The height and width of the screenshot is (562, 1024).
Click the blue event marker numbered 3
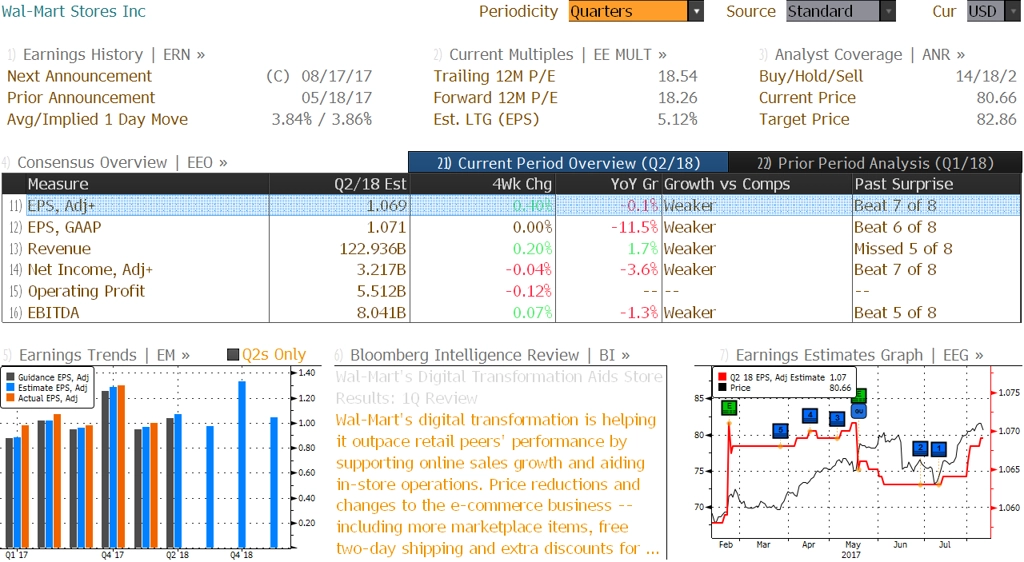tap(837, 418)
